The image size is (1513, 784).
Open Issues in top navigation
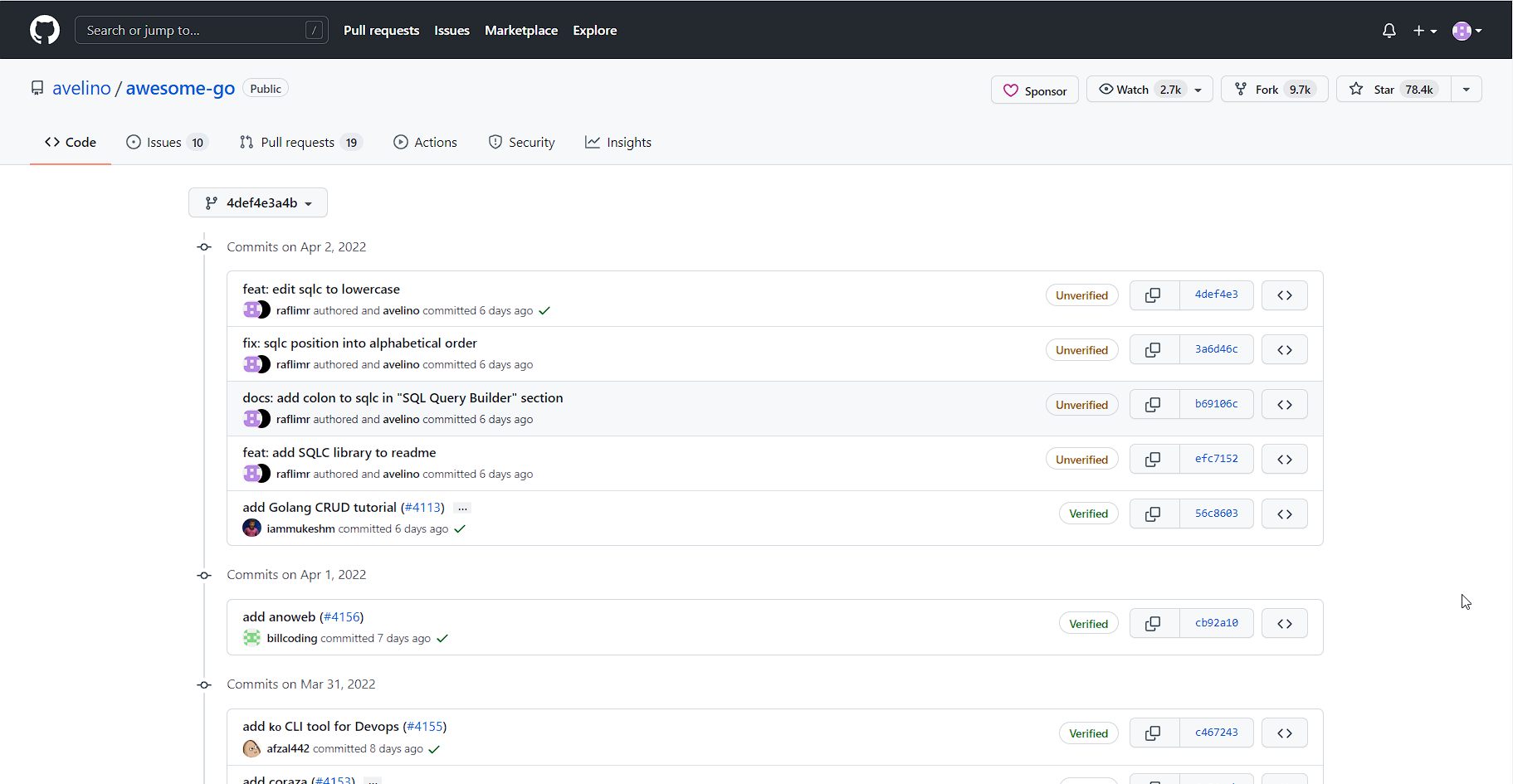452,31
